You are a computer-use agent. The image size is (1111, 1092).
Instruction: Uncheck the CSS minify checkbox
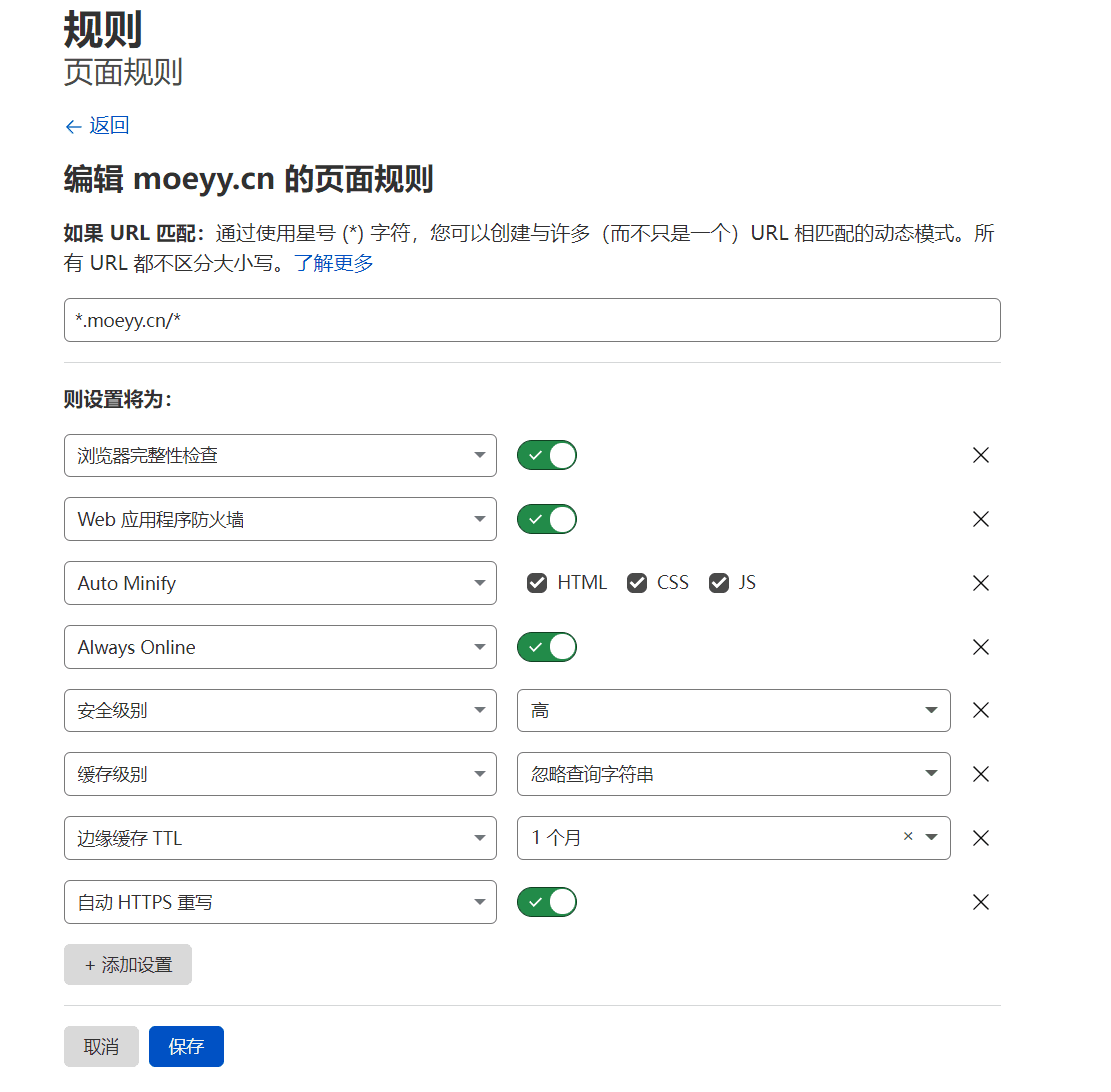coord(637,583)
